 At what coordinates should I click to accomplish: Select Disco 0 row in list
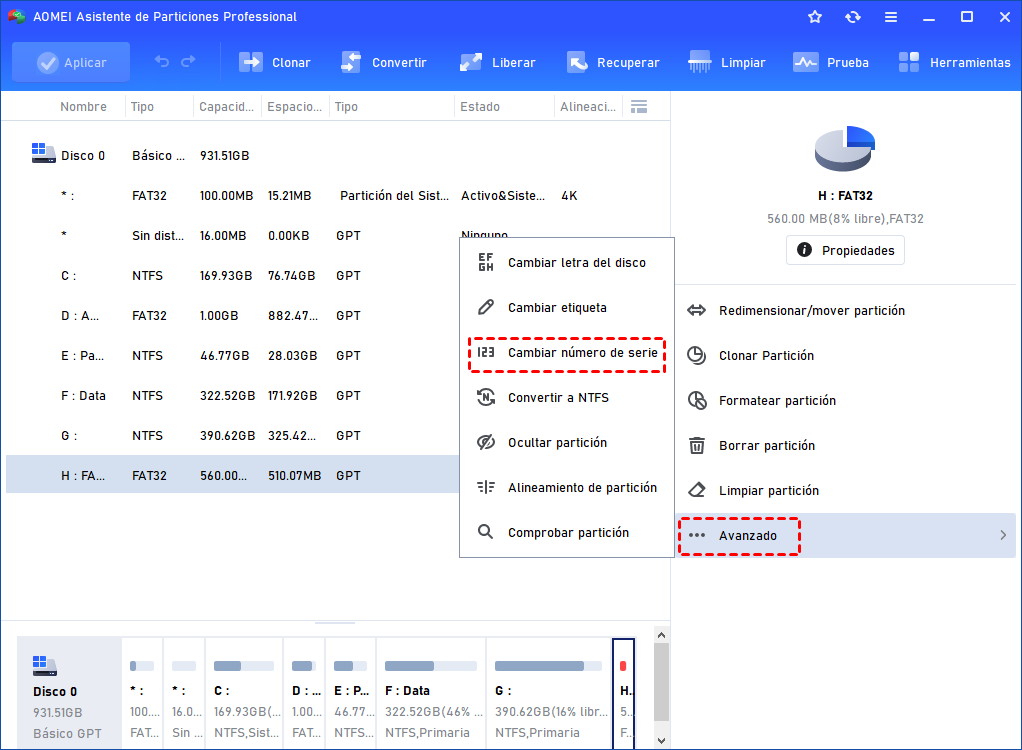coord(337,155)
